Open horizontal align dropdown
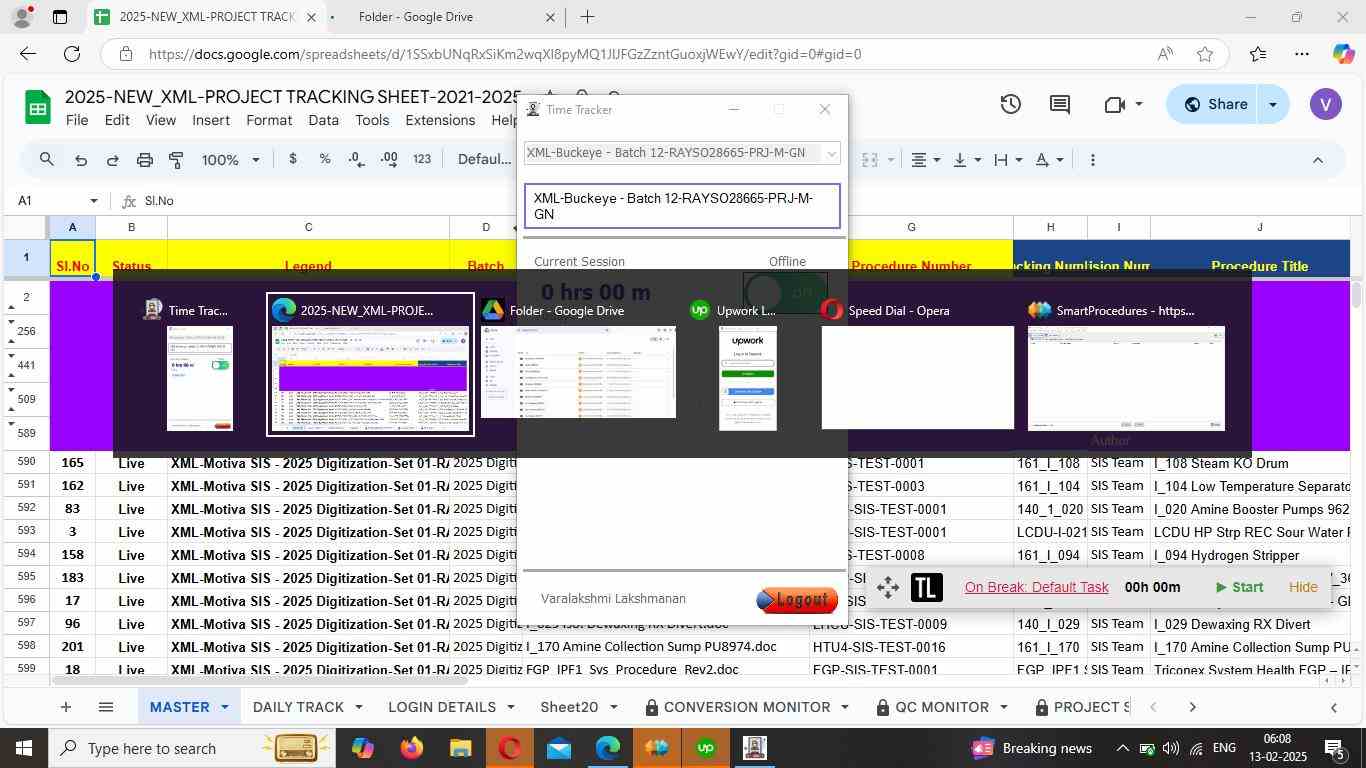Viewport: 1366px width, 768px height. pyautogui.click(x=927, y=160)
